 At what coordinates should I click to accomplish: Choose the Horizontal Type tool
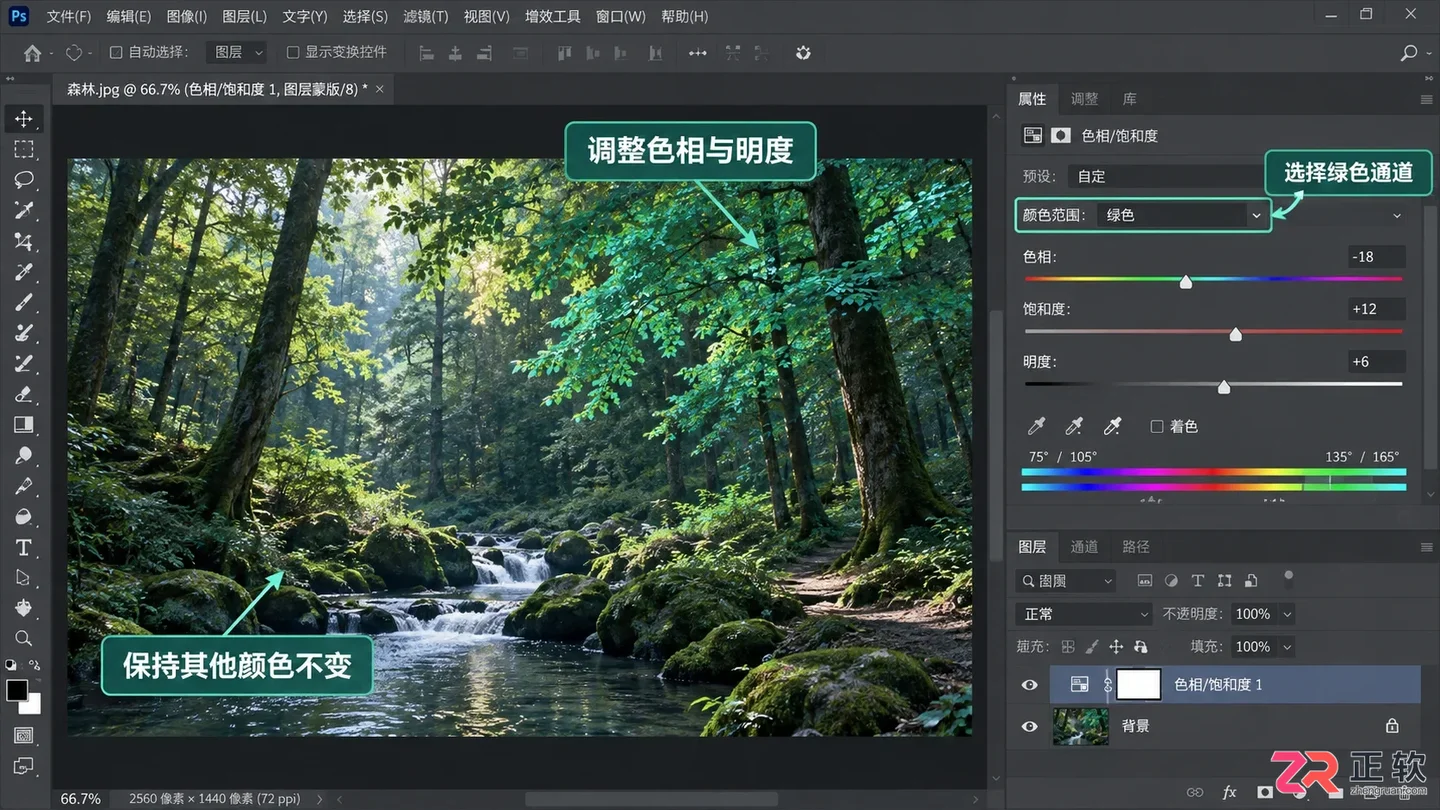(x=24, y=548)
